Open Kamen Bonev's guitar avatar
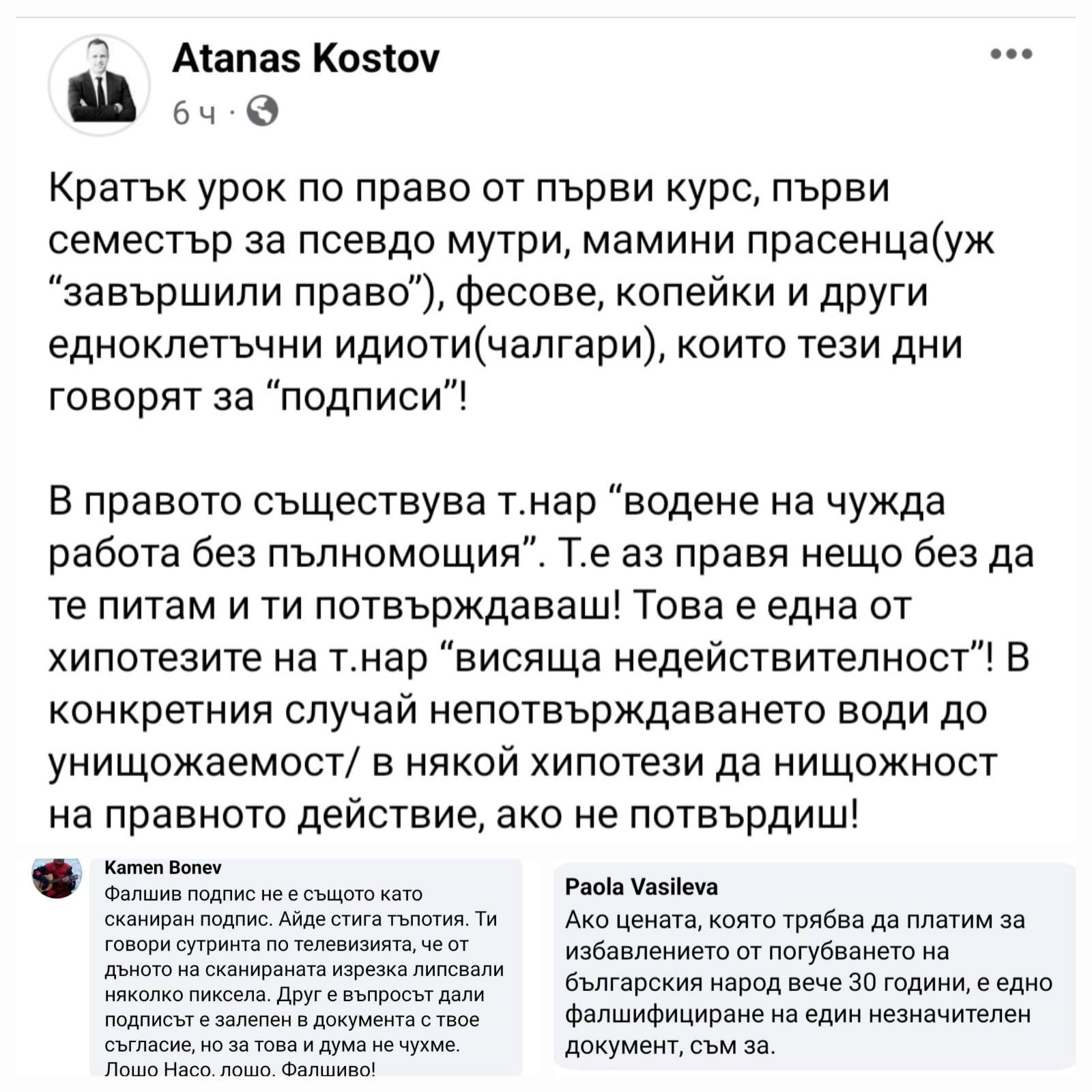This screenshot has height=1092, width=1092. point(57,878)
